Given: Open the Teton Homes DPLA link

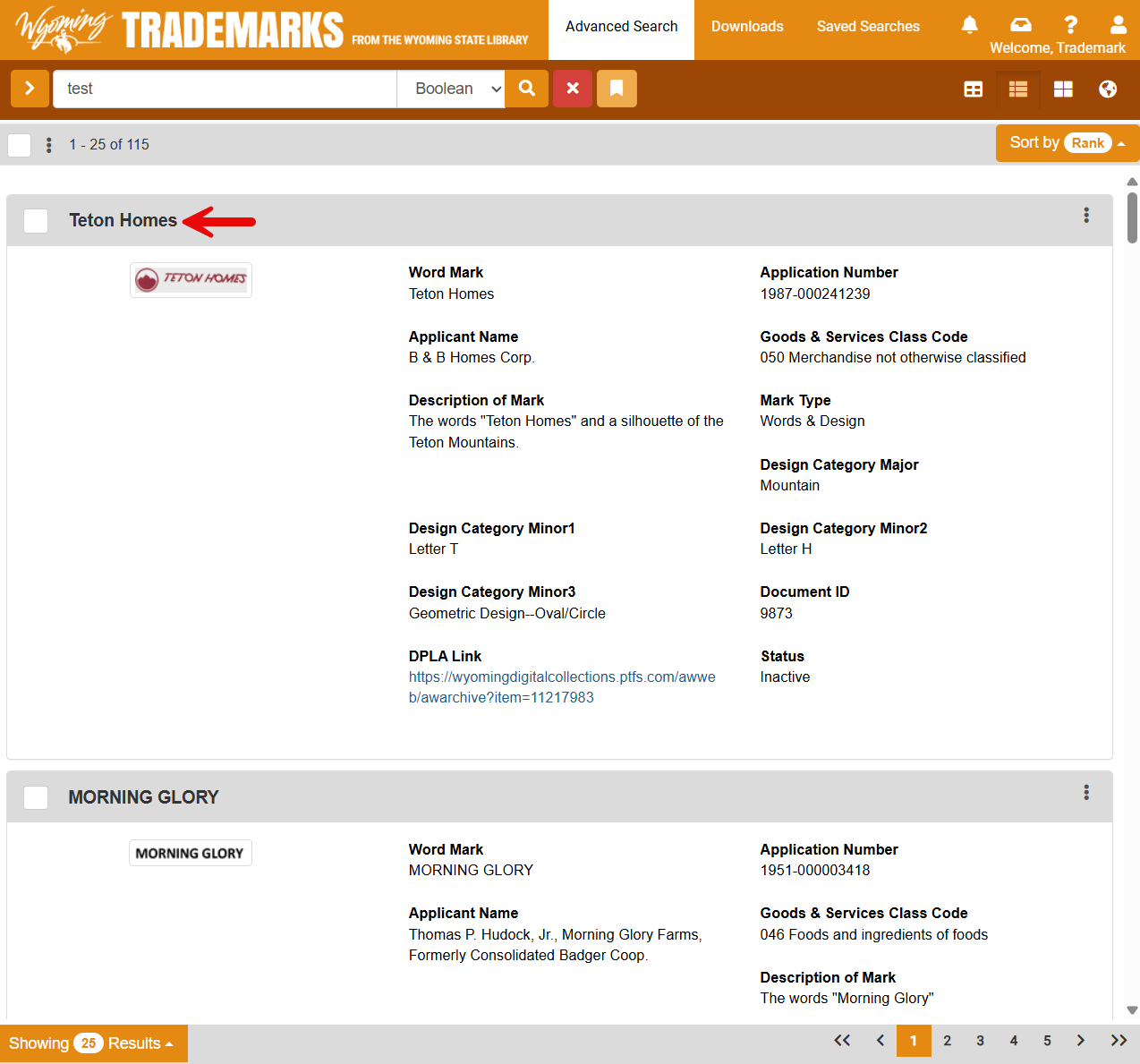Looking at the screenshot, I should click(x=562, y=687).
